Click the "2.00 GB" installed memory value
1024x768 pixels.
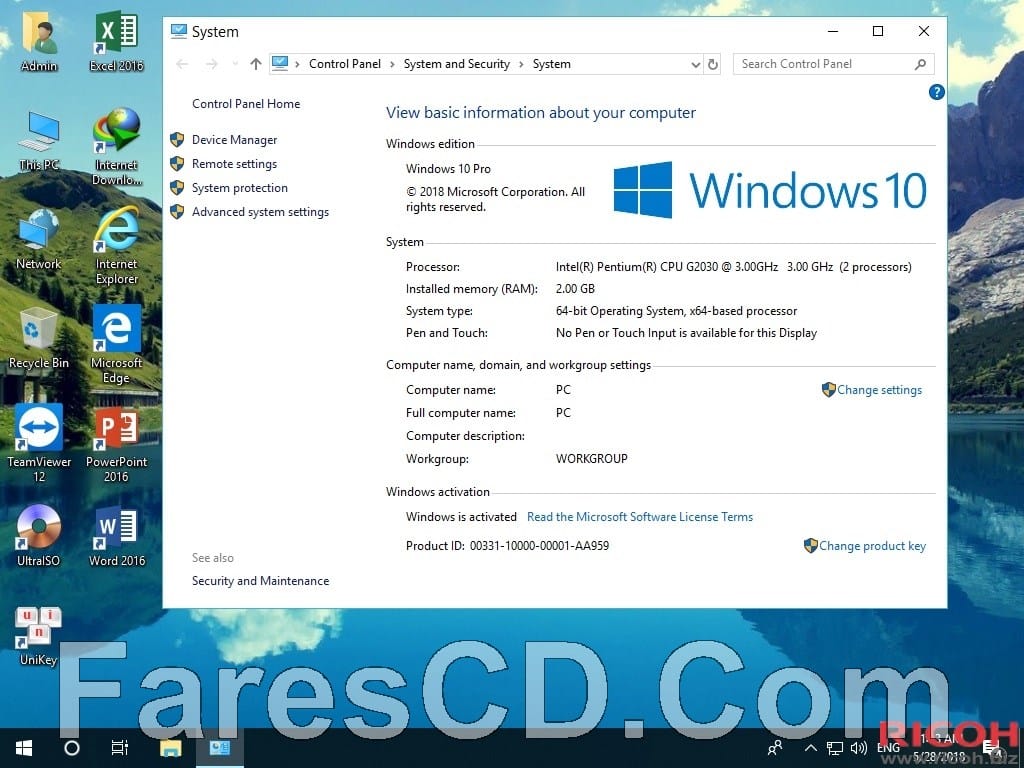tap(575, 289)
